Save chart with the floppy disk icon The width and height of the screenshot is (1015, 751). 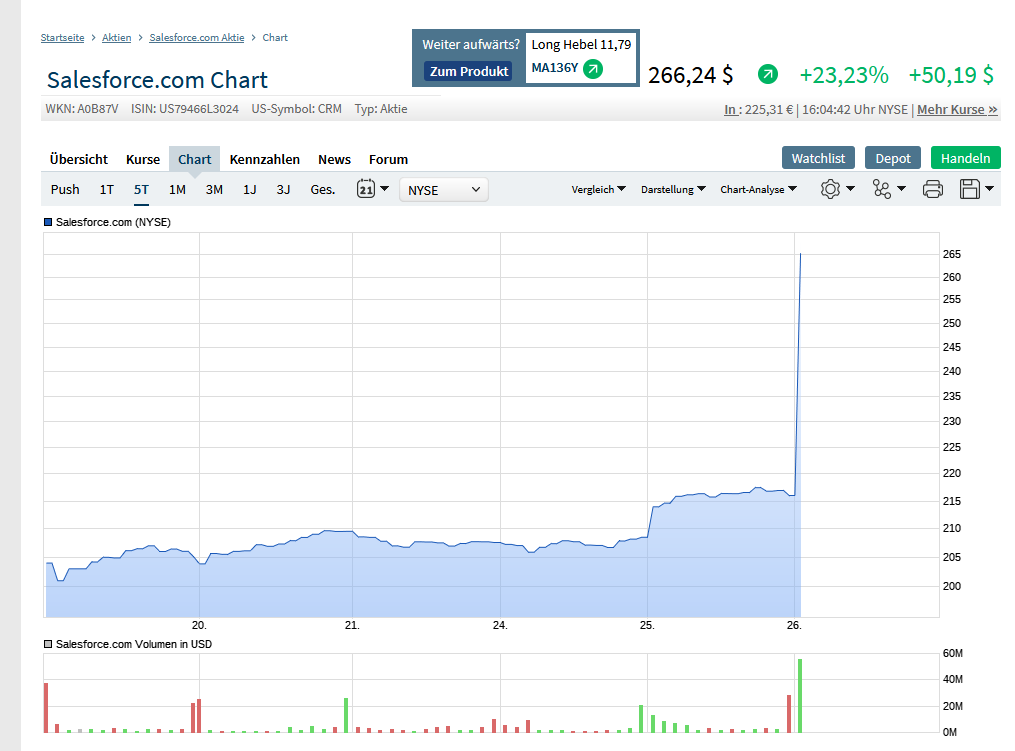[970, 189]
